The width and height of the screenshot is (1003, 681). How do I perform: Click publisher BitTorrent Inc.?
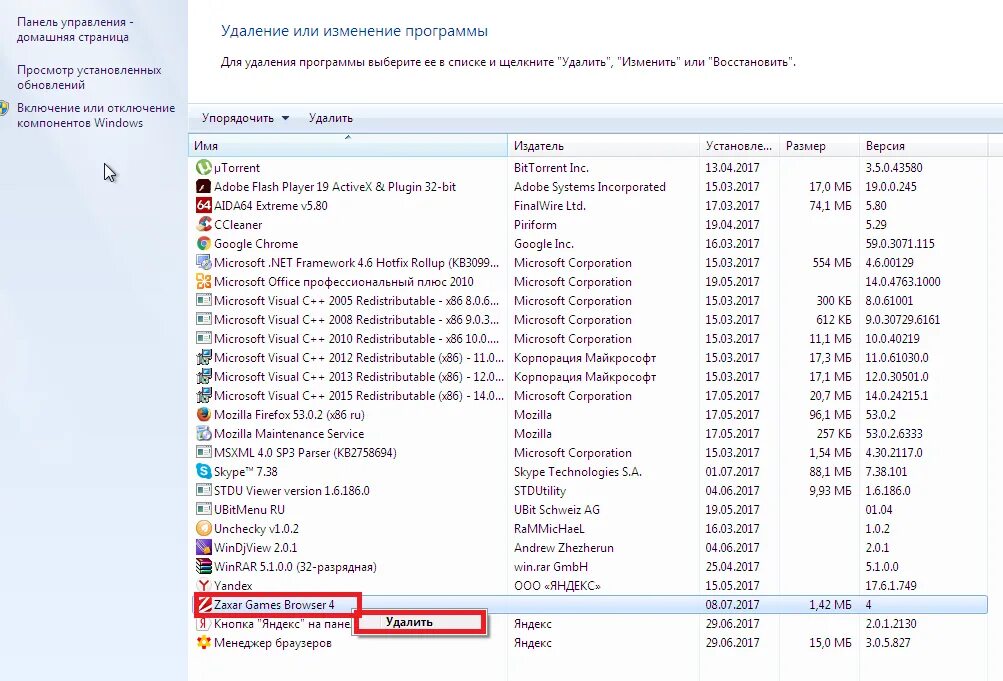tap(551, 168)
